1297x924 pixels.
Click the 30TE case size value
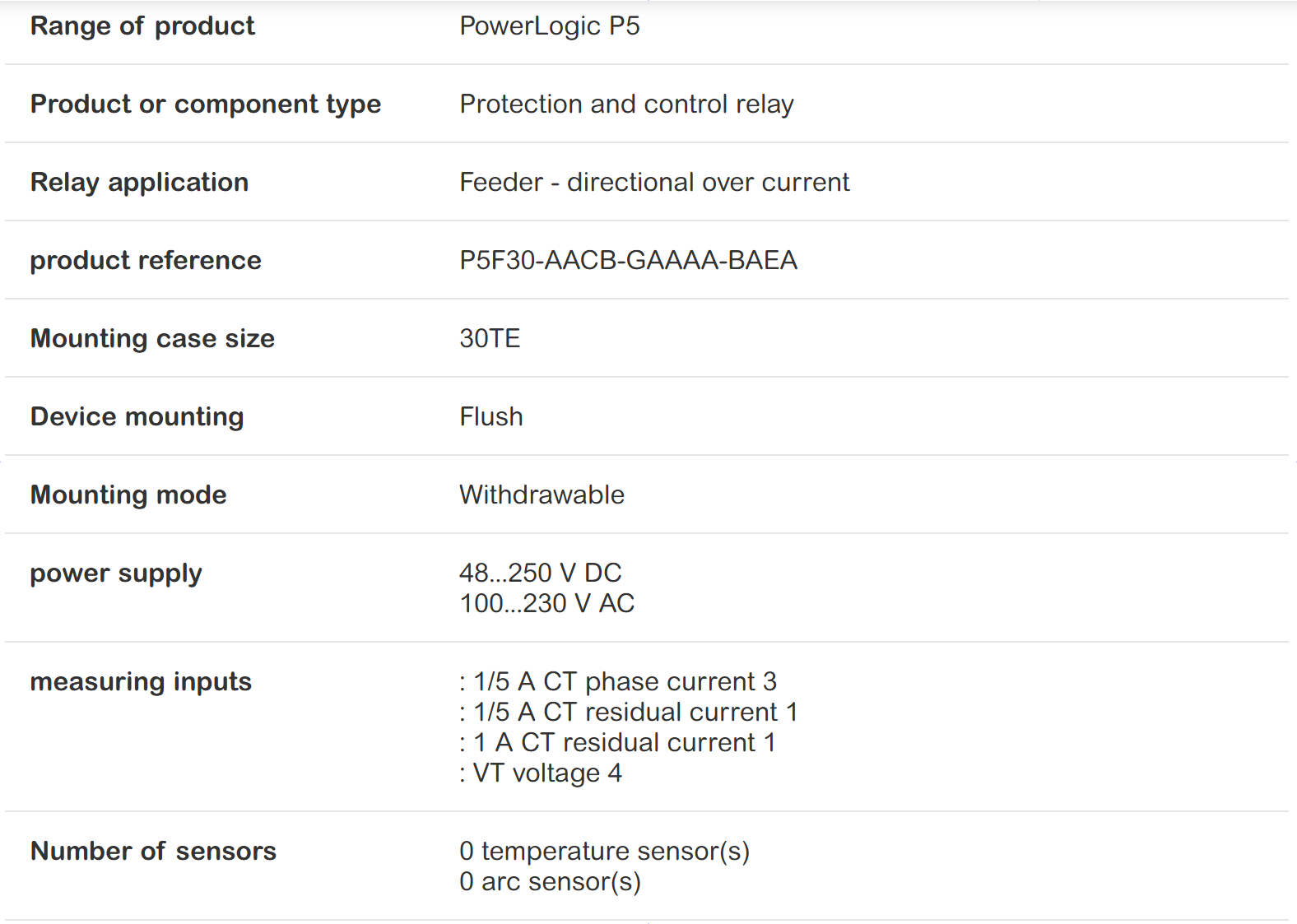coord(490,339)
